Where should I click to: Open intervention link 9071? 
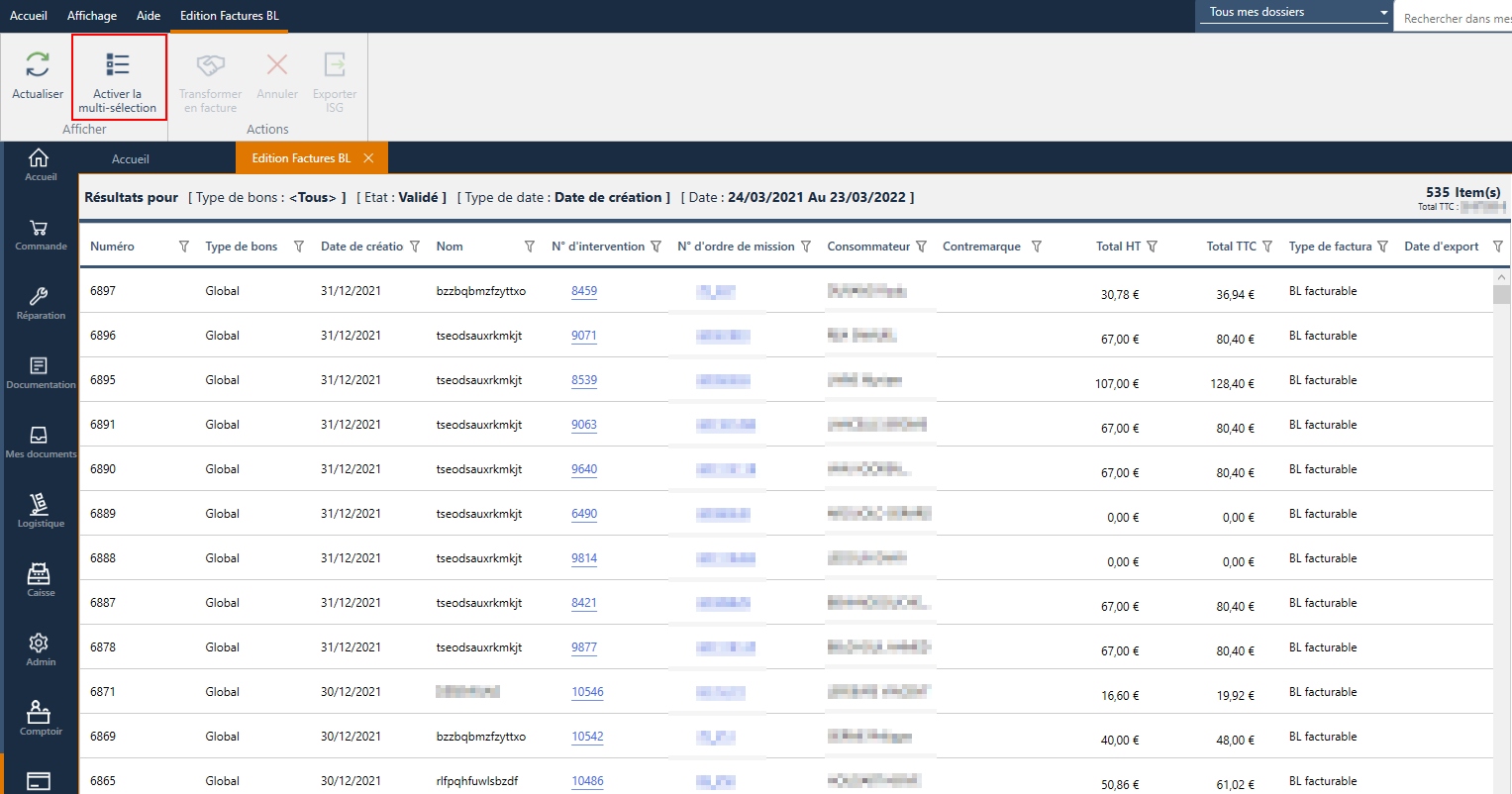click(584, 336)
